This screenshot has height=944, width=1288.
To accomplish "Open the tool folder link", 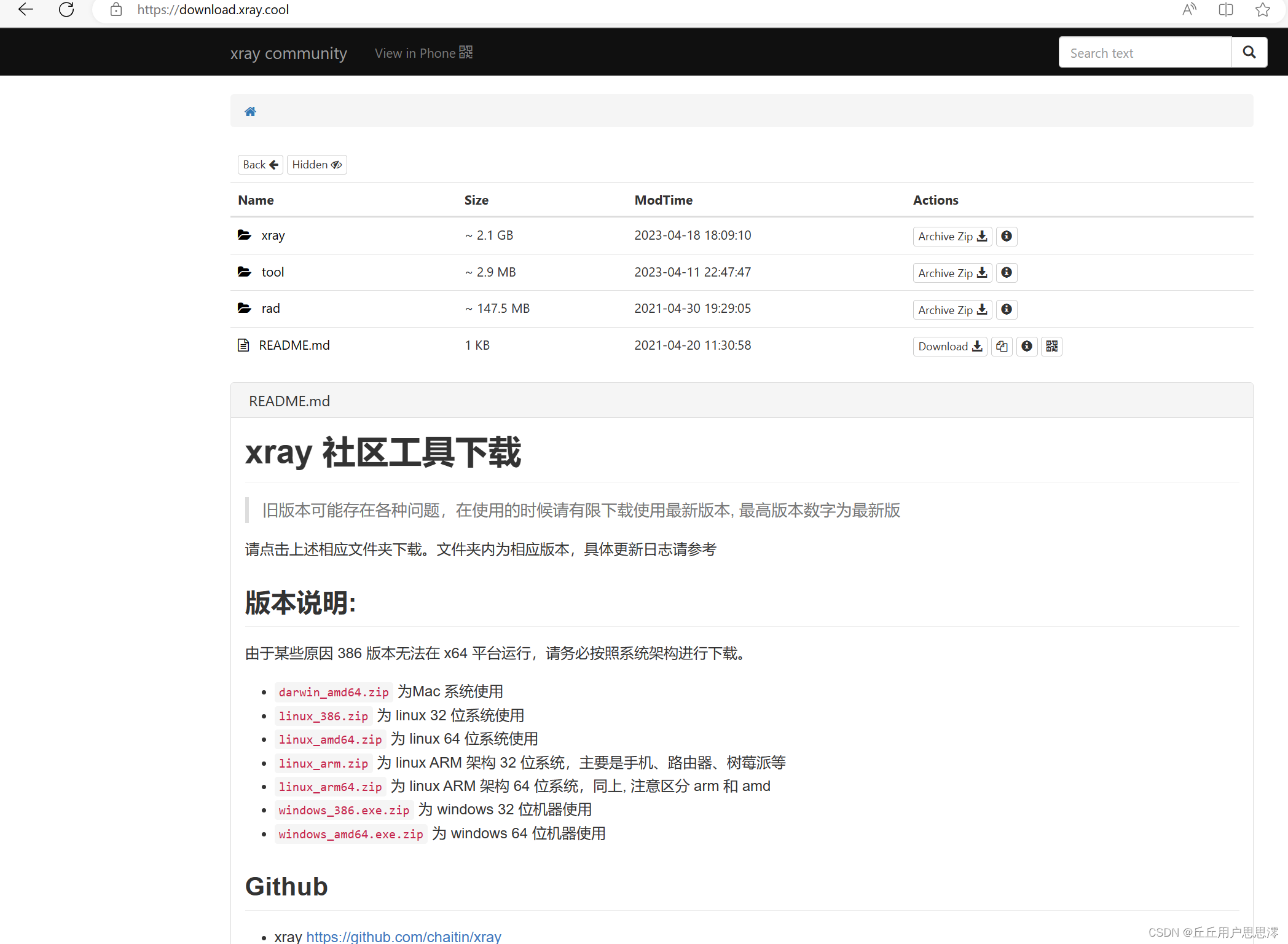I will click(273, 272).
